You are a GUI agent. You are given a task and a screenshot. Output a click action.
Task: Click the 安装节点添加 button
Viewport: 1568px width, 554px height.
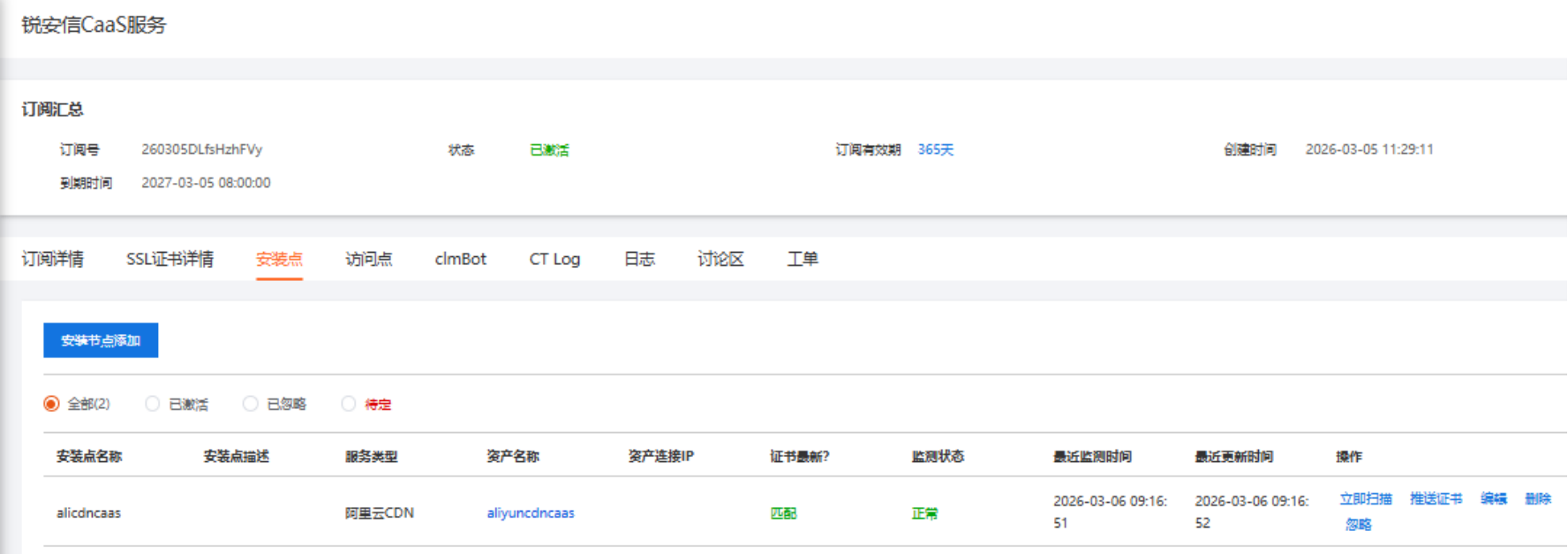[101, 340]
